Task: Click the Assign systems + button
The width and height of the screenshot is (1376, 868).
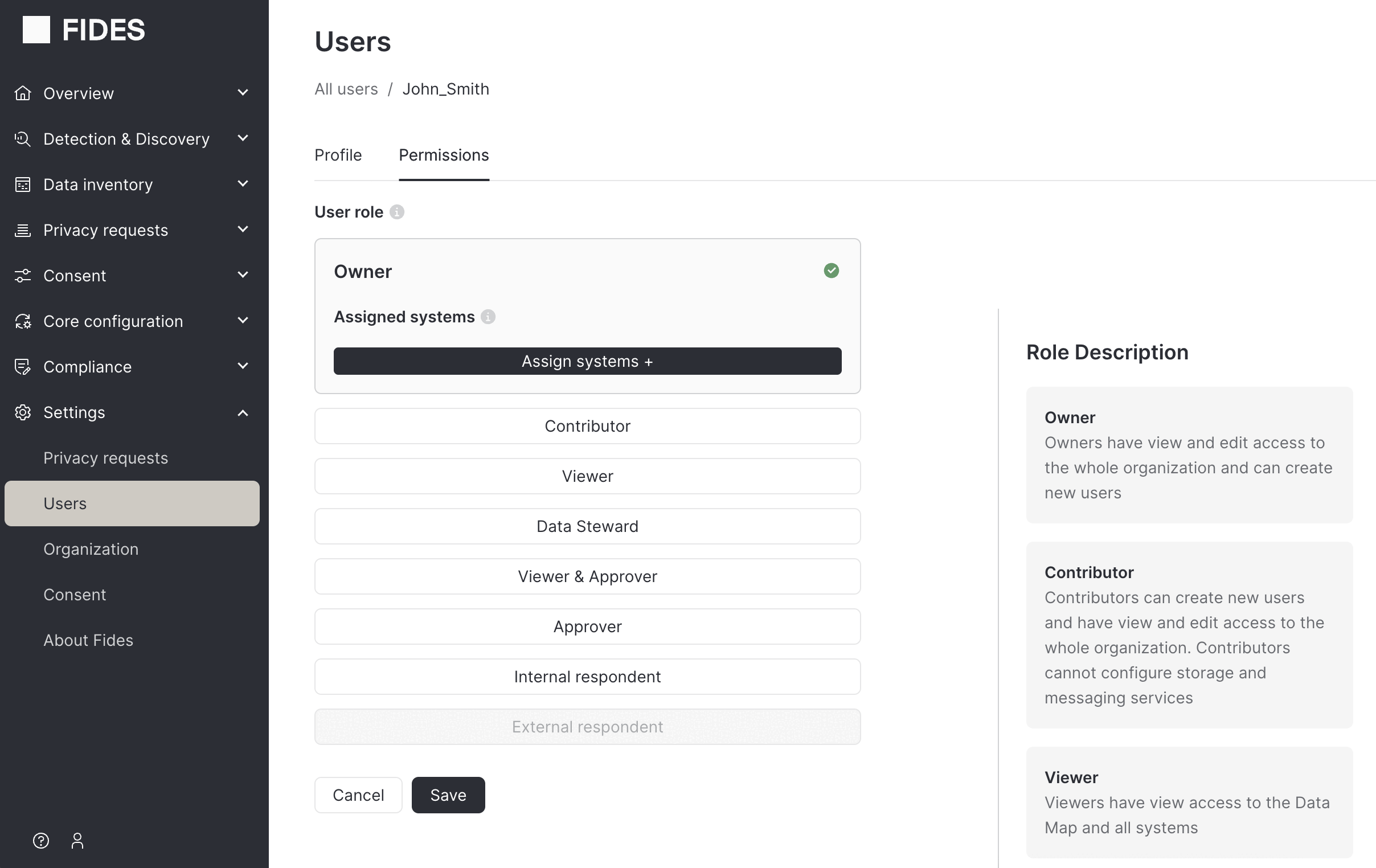Action: tap(587, 361)
